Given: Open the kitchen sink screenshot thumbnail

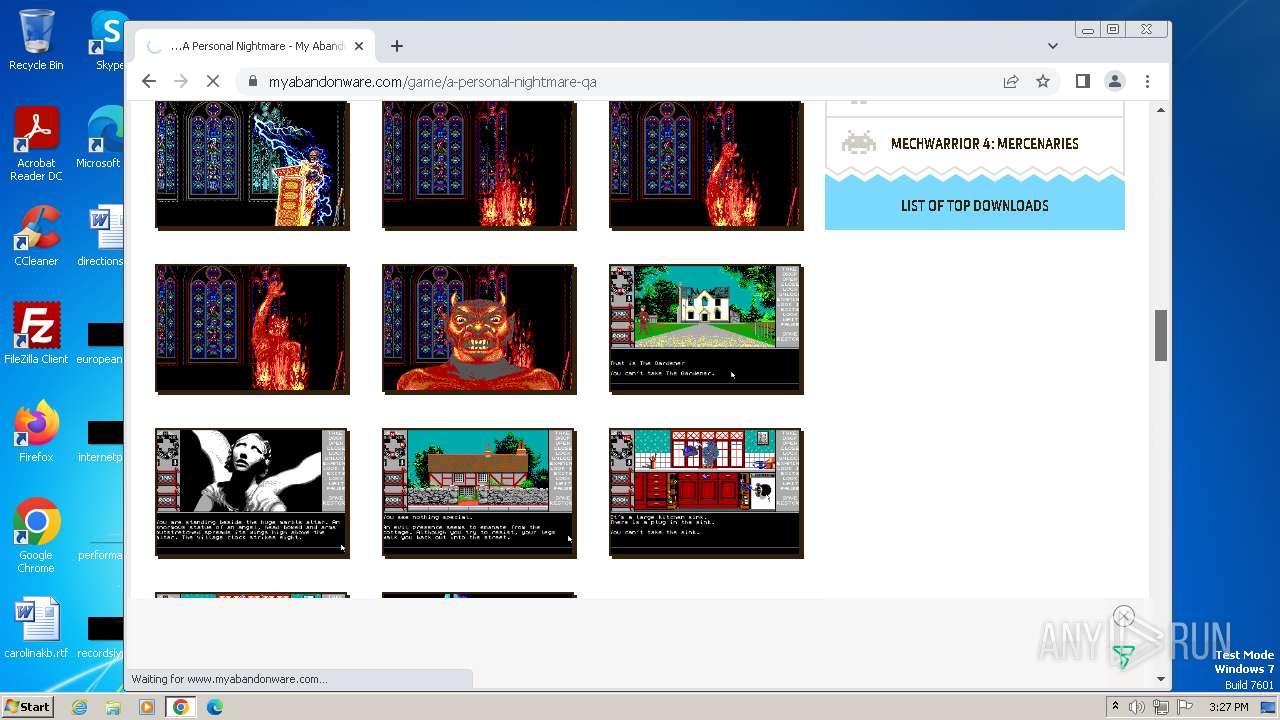Looking at the screenshot, I should pyautogui.click(x=706, y=493).
